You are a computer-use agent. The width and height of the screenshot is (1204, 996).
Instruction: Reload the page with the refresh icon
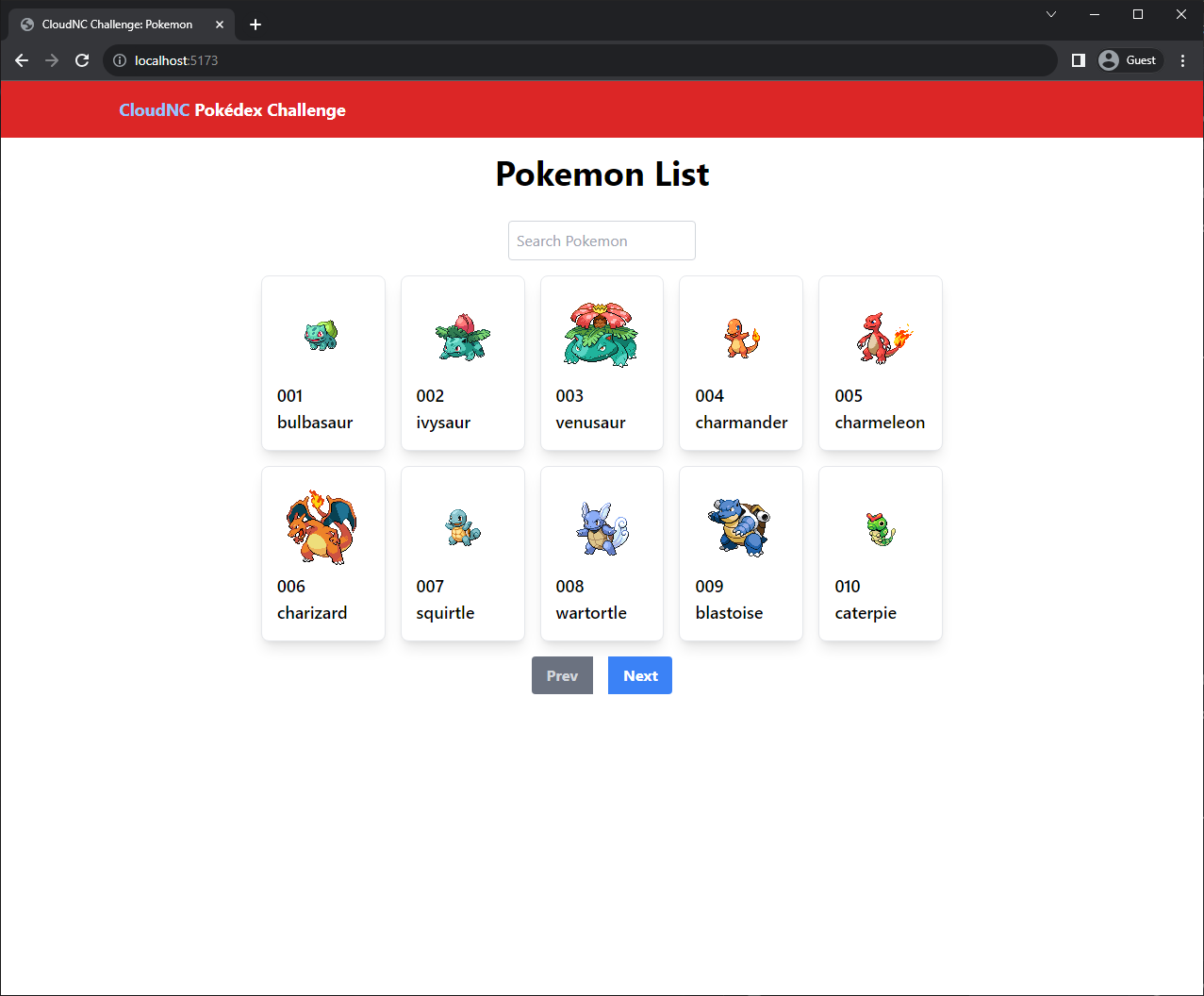pos(82,60)
